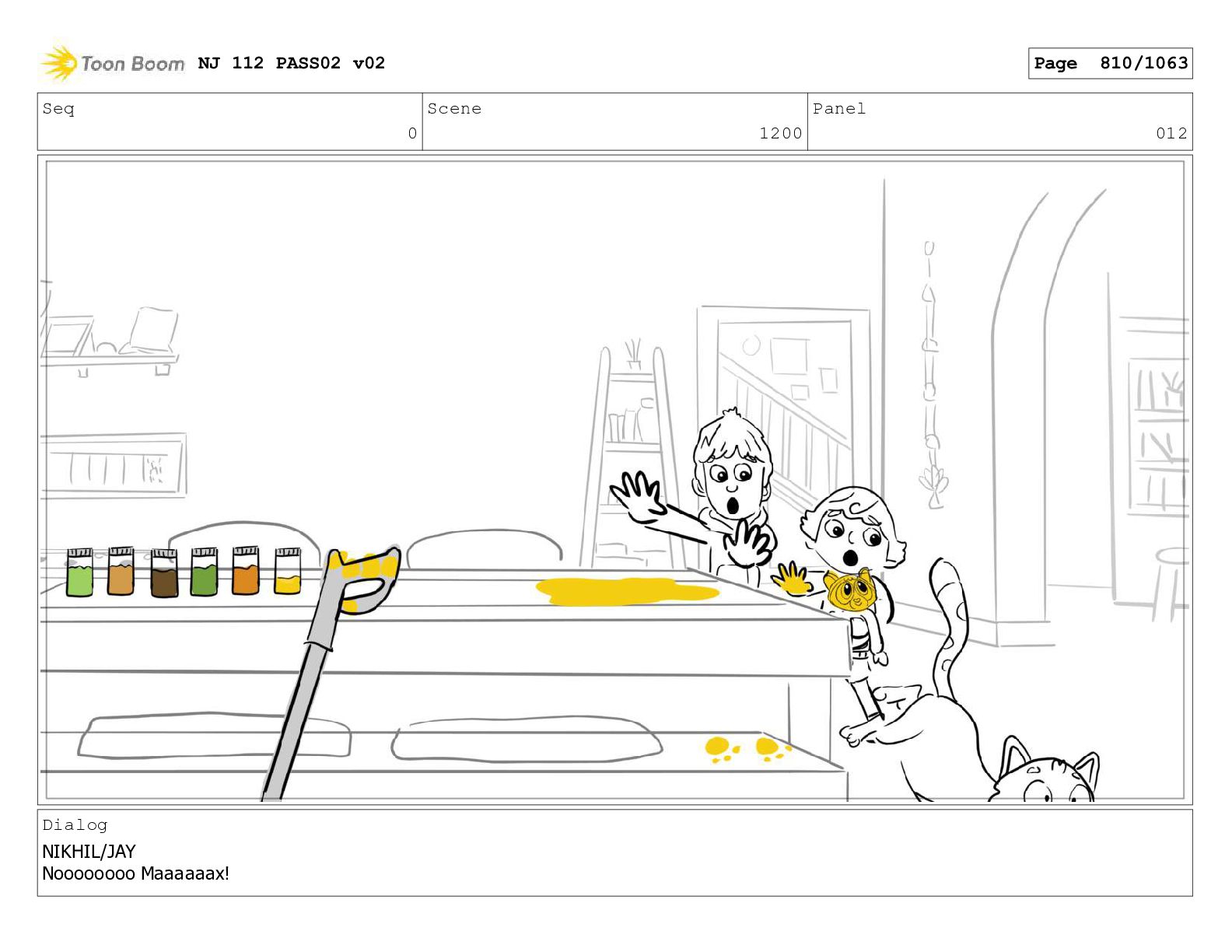
Task: Click the Scene value '1200'
Action: [780, 134]
